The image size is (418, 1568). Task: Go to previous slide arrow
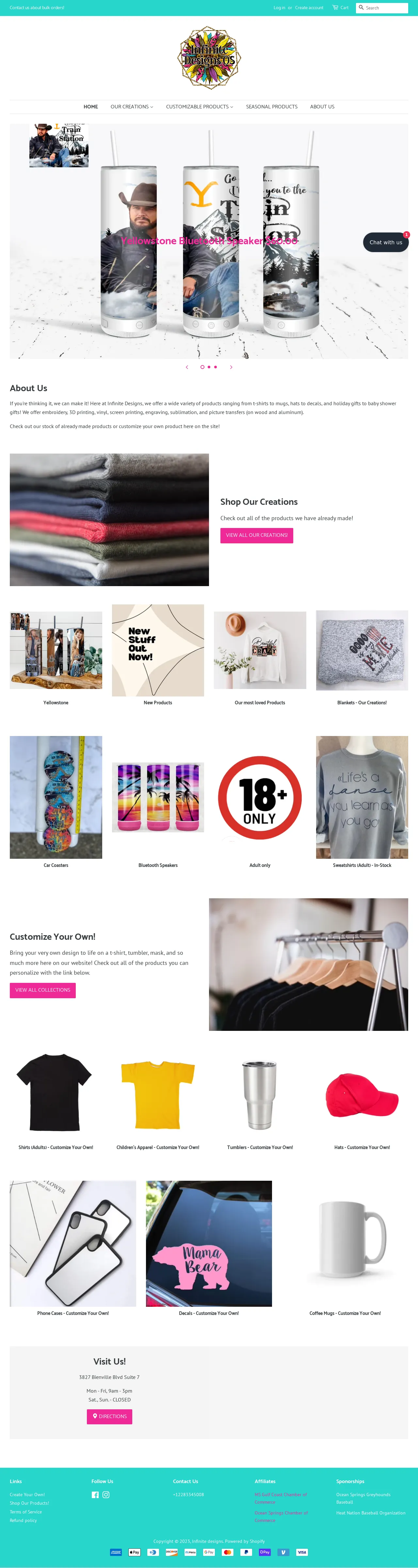pos(187,367)
